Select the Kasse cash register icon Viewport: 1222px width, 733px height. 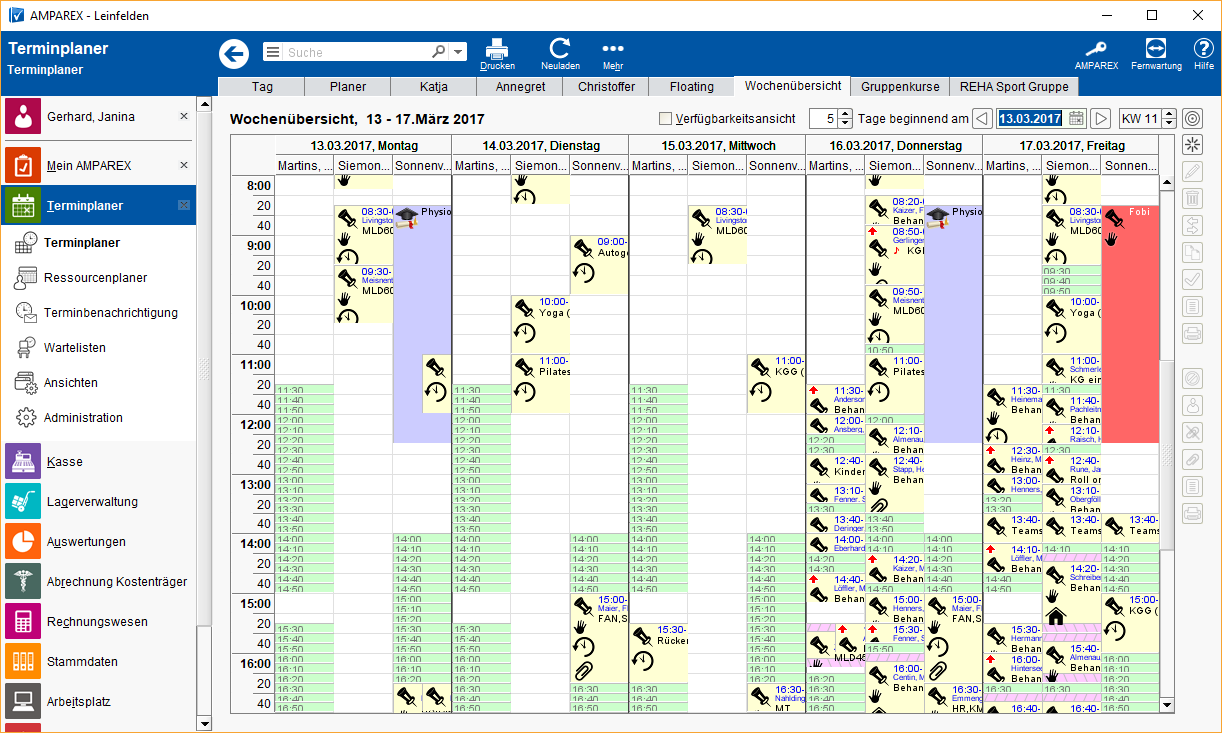(x=23, y=462)
